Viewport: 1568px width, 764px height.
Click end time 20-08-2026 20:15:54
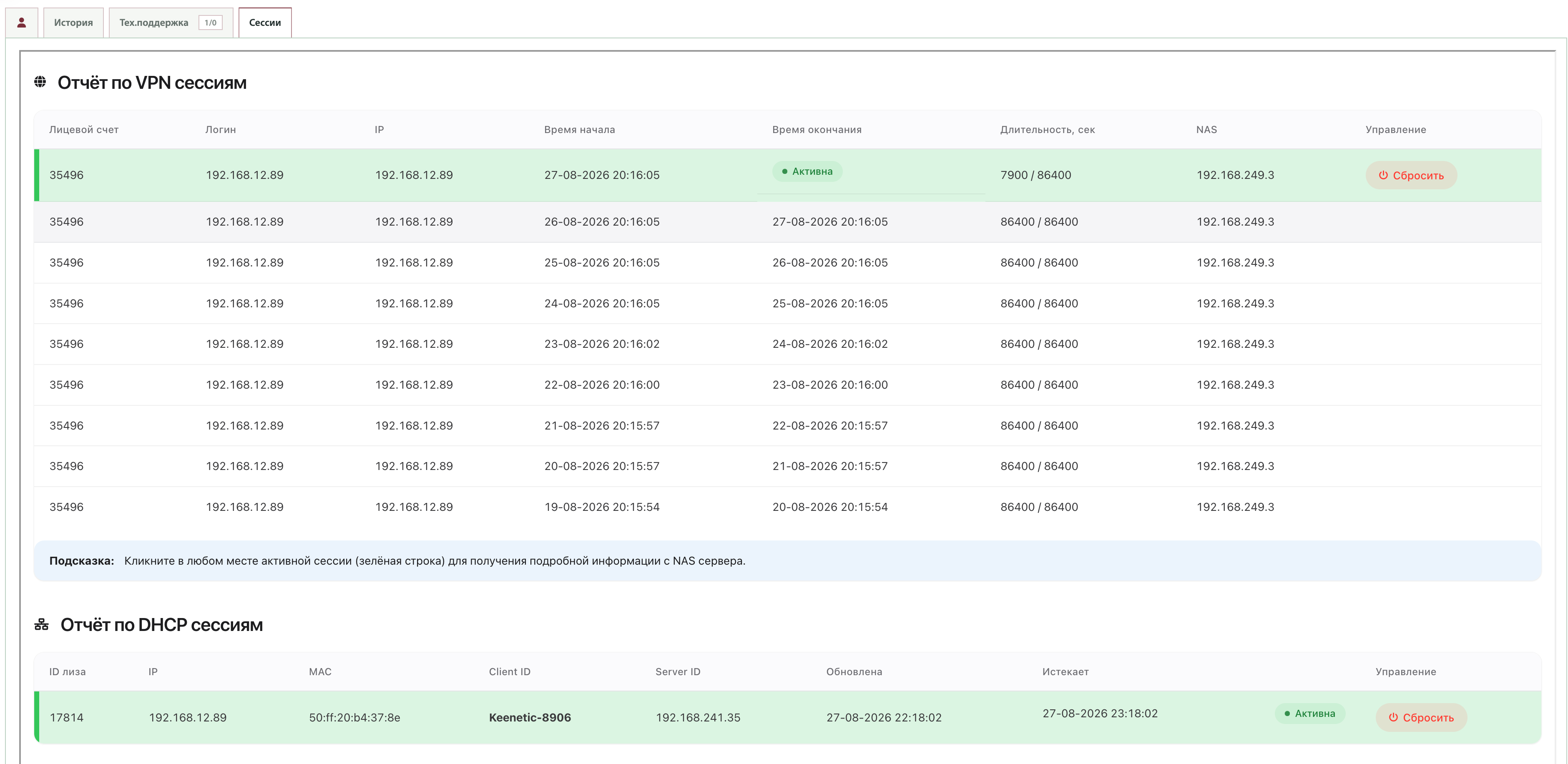(x=829, y=507)
